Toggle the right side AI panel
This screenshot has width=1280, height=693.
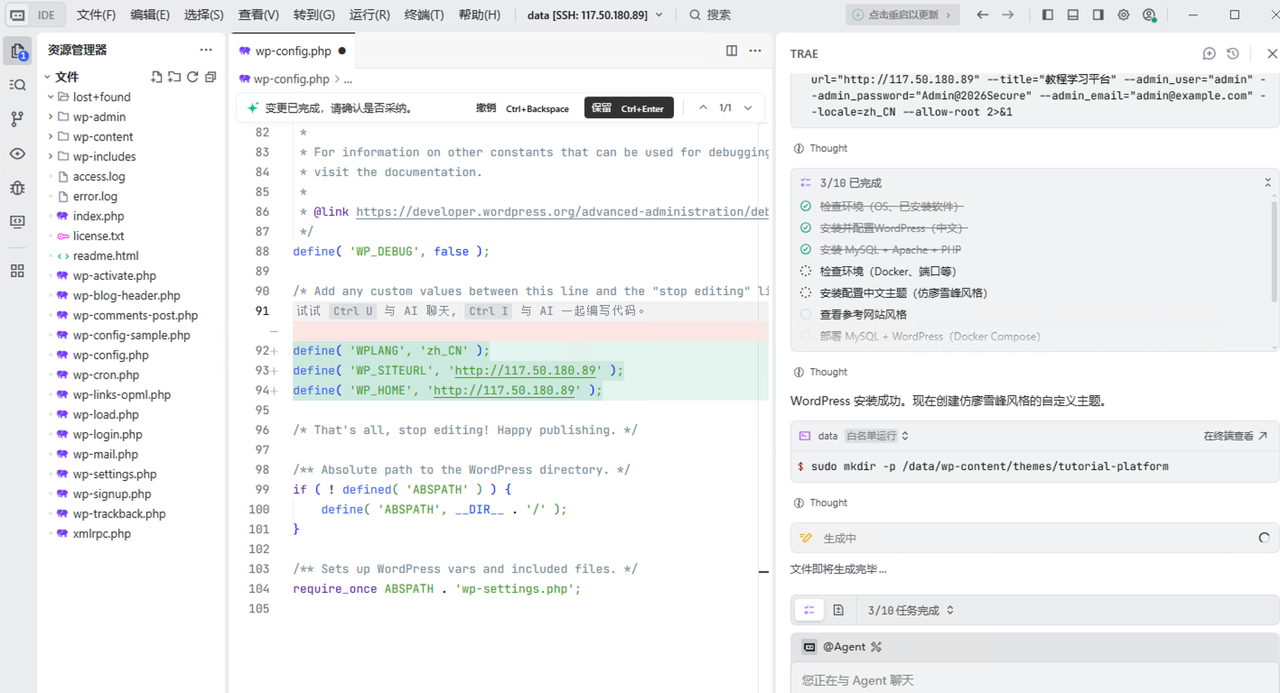(x=1098, y=15)
